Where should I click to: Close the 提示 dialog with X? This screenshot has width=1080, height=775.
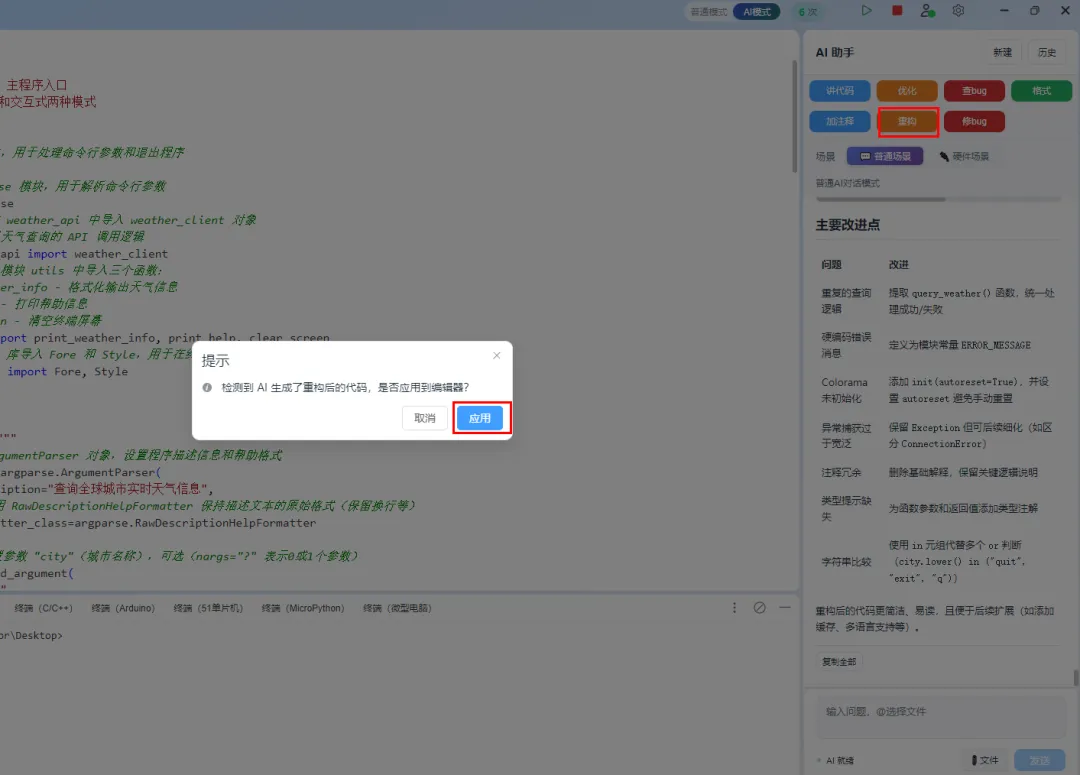[x=497, y=355]
